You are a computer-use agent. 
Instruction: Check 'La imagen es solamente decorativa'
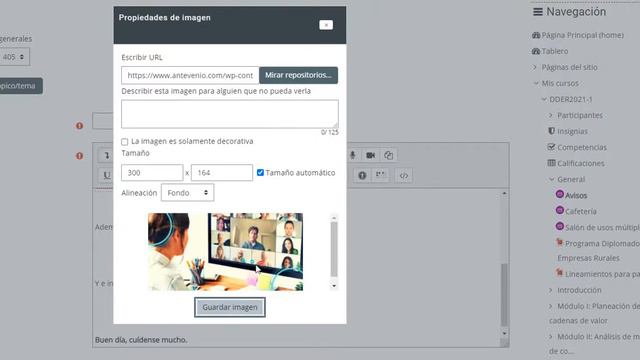pyautogui.click(x=124, y=142)
